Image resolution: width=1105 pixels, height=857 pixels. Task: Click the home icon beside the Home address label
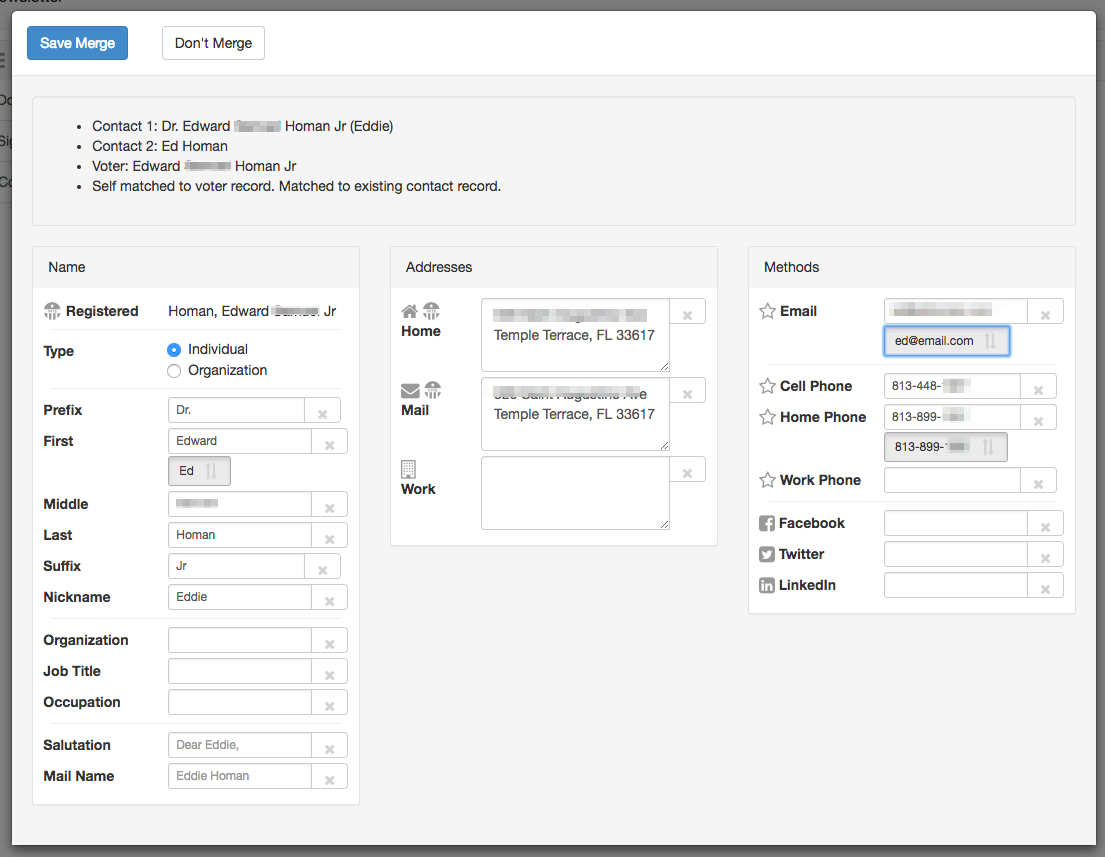pyautogui.click(x=410, y=310)
